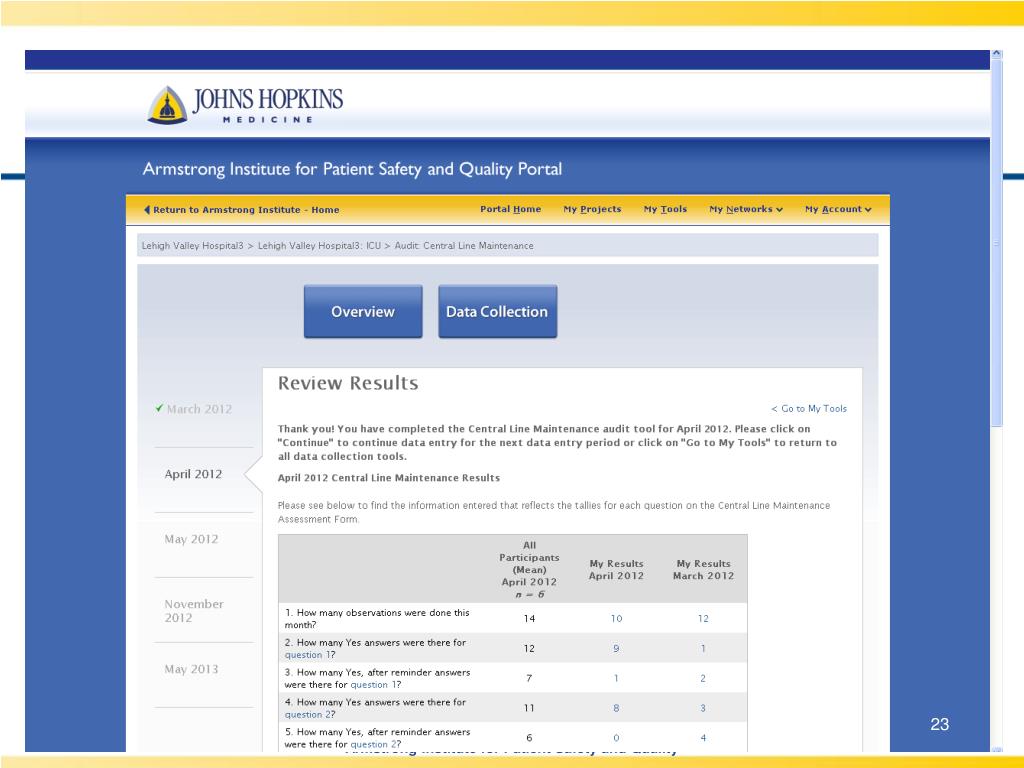
Task: Select April 2012 in the period sidebar
Action: point(193,474)
